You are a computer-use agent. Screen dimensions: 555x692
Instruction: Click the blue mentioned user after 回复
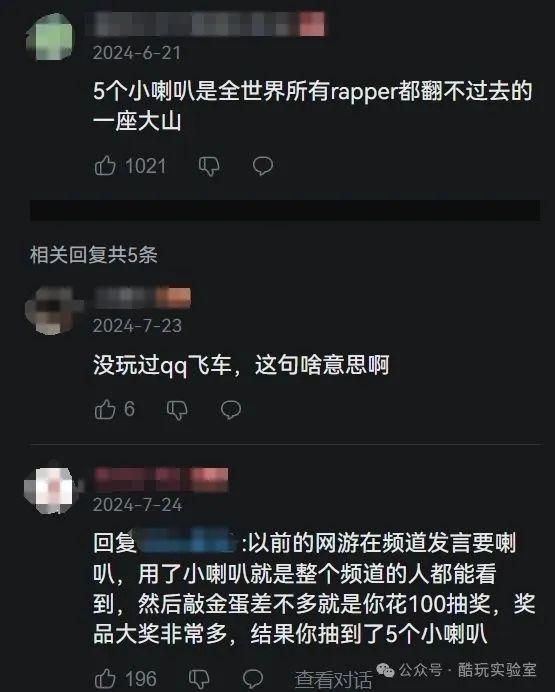coord(188,542)
